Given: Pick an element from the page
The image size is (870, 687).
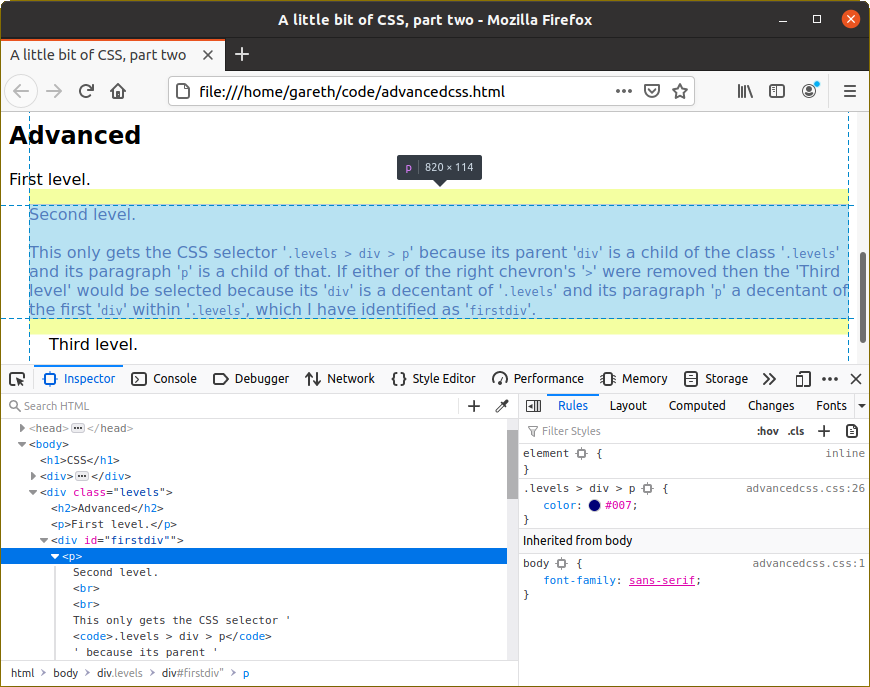Looking at the screenshot, I should click(17, 379).
